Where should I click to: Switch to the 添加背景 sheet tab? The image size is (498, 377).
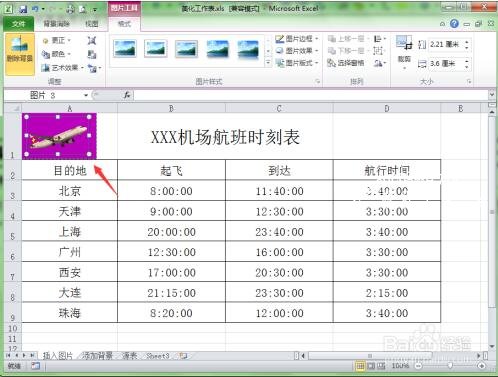[x=97, y=356]
